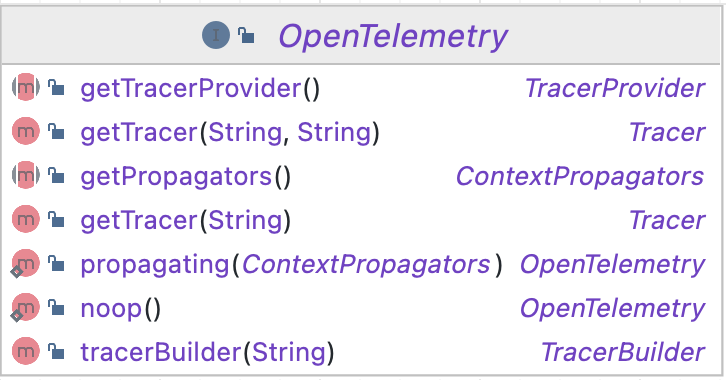Select the getTracerProvider() method row
This screenshot has width=726, height=380.
point(363,88)
